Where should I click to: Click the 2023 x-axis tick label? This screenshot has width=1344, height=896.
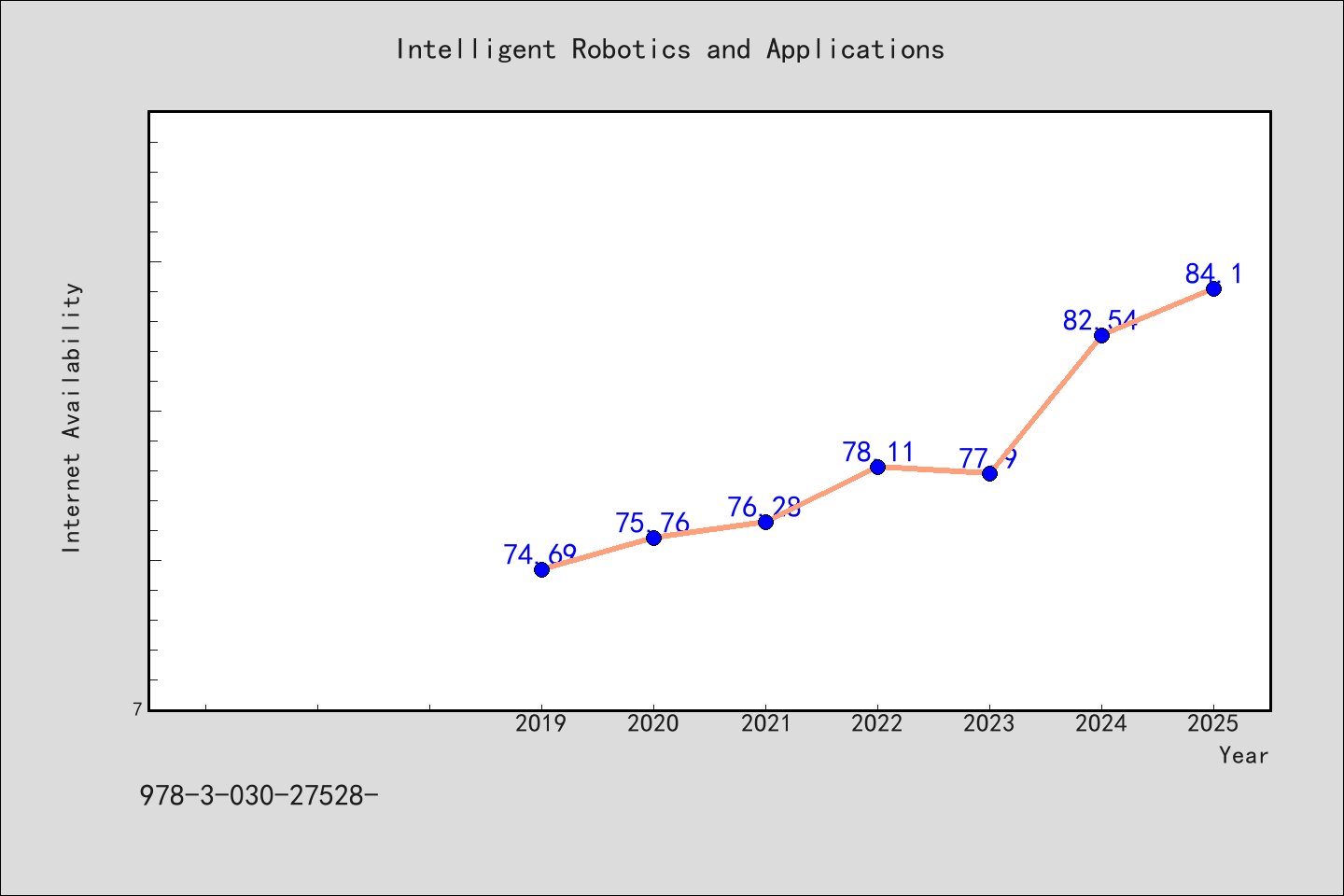point(989,723)
